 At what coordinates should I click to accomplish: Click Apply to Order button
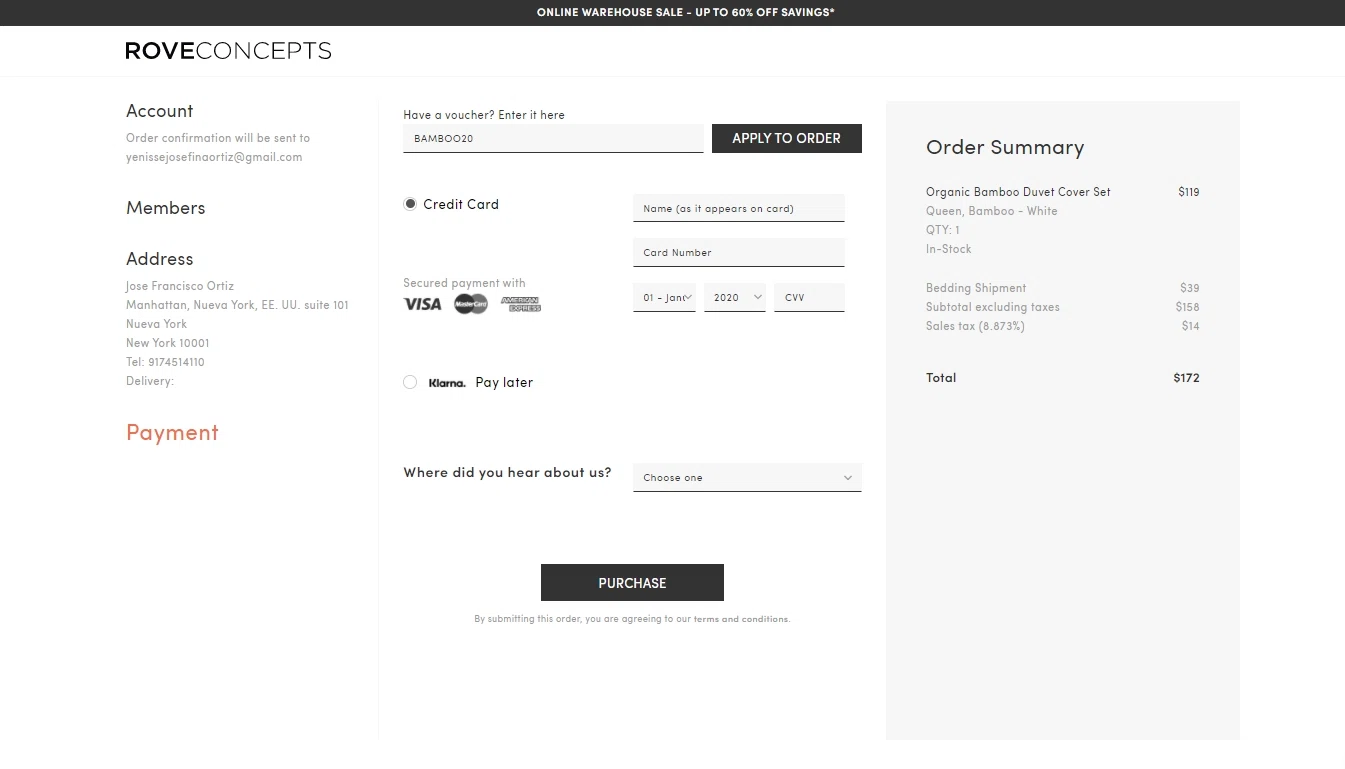click(x=787, y=138)
